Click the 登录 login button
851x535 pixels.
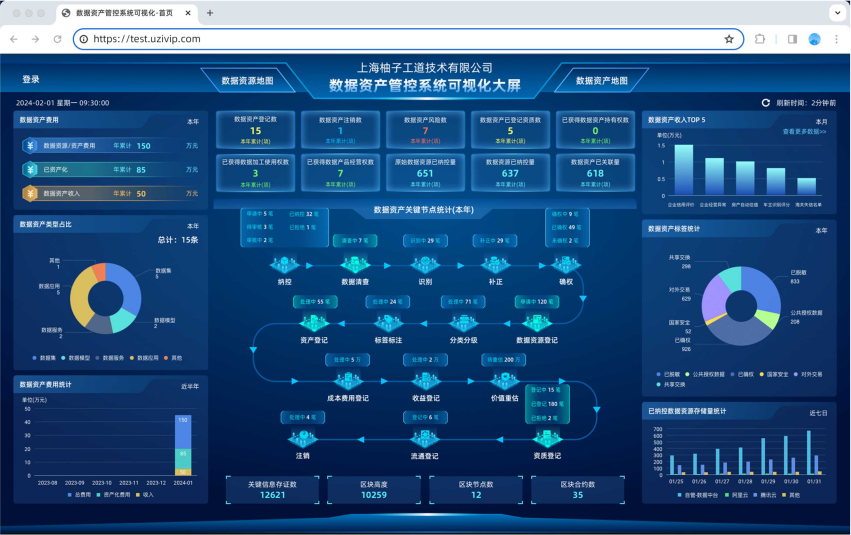[31, 79]
